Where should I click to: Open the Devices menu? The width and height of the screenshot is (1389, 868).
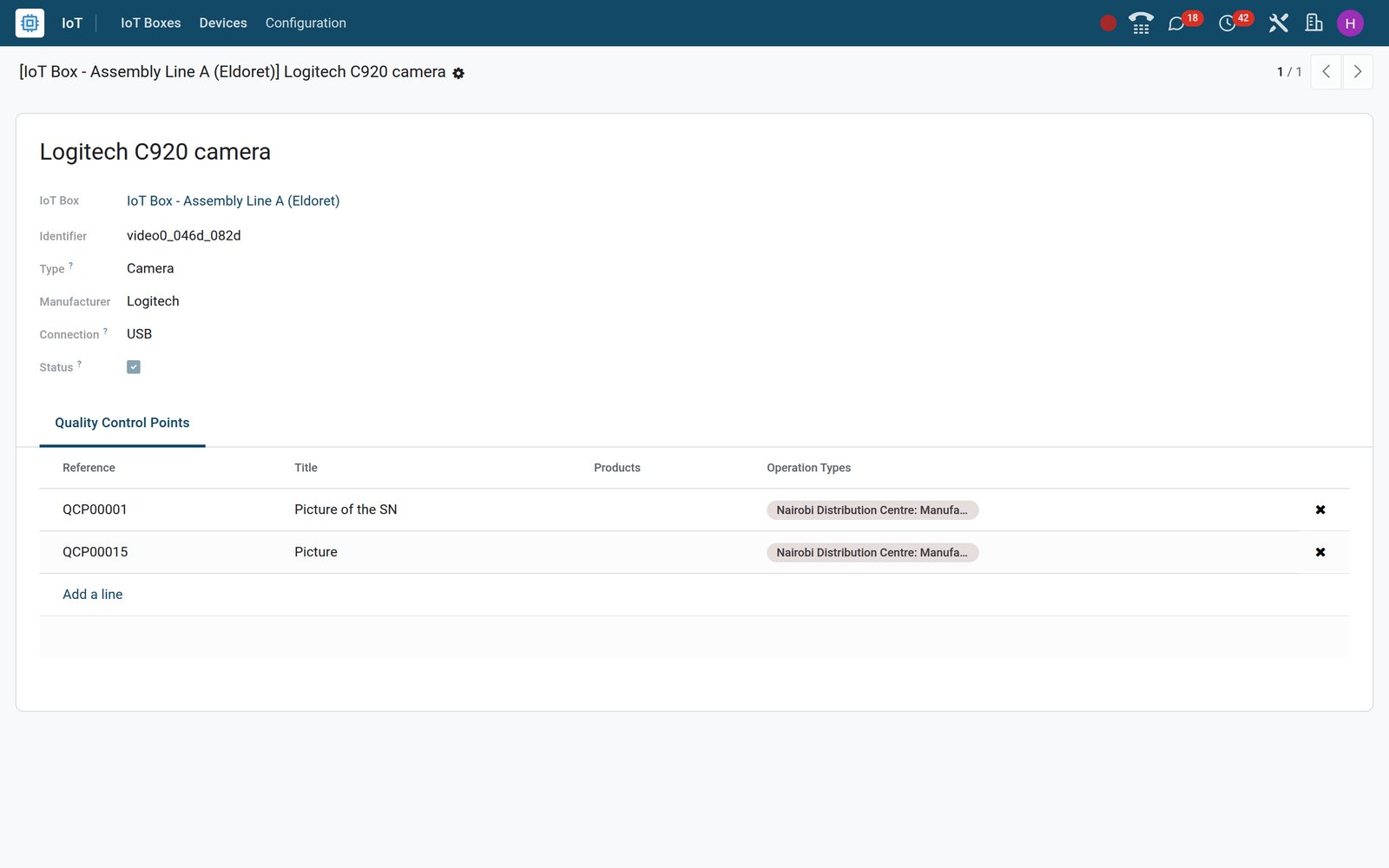(x=223, y=23)
